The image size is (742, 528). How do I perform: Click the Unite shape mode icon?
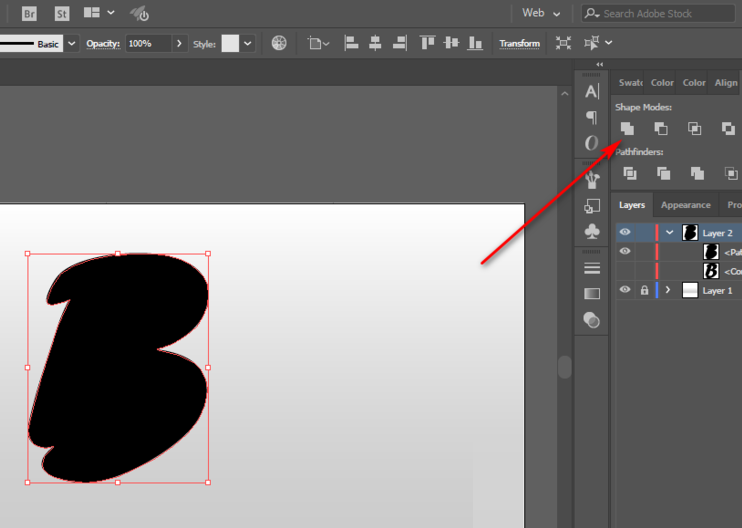[627, 128]
